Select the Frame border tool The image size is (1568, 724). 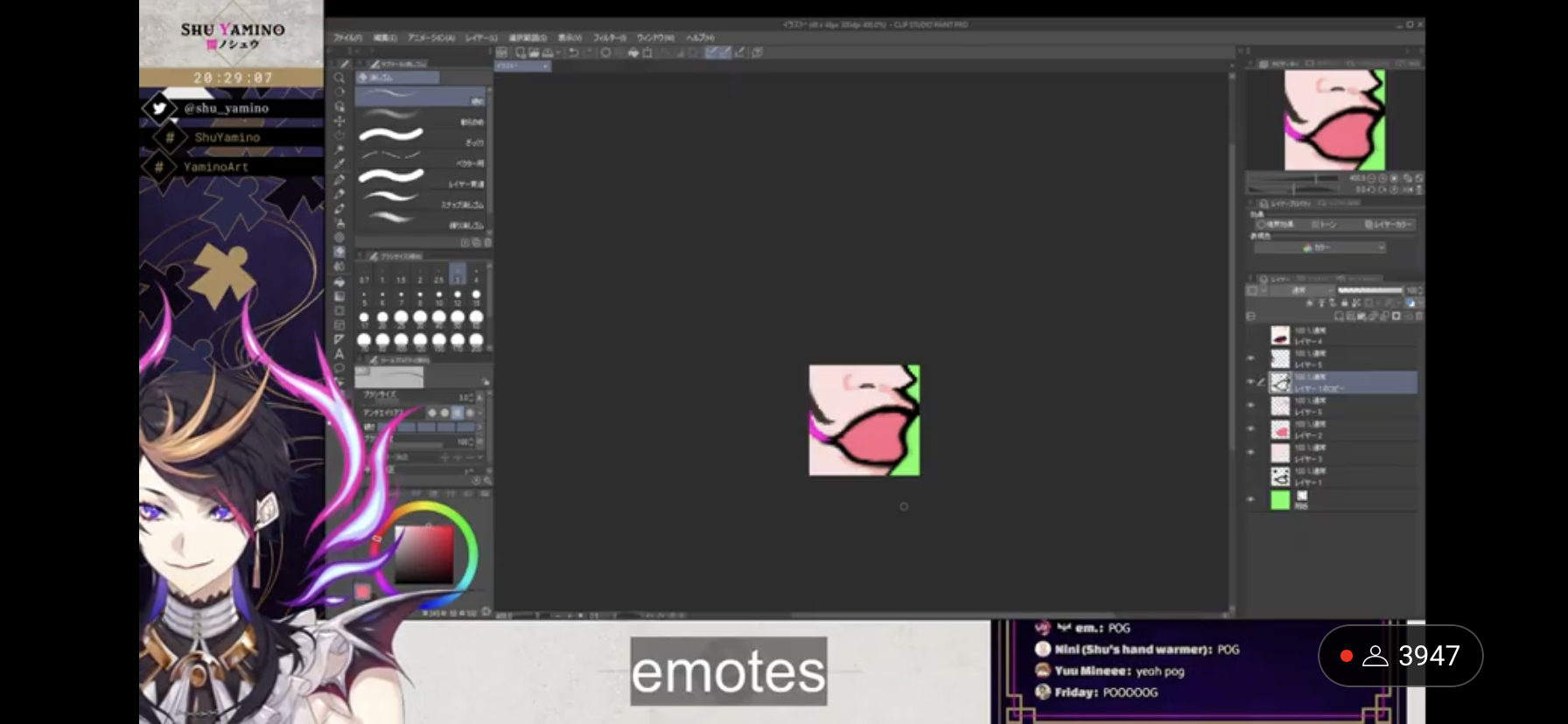339,324
